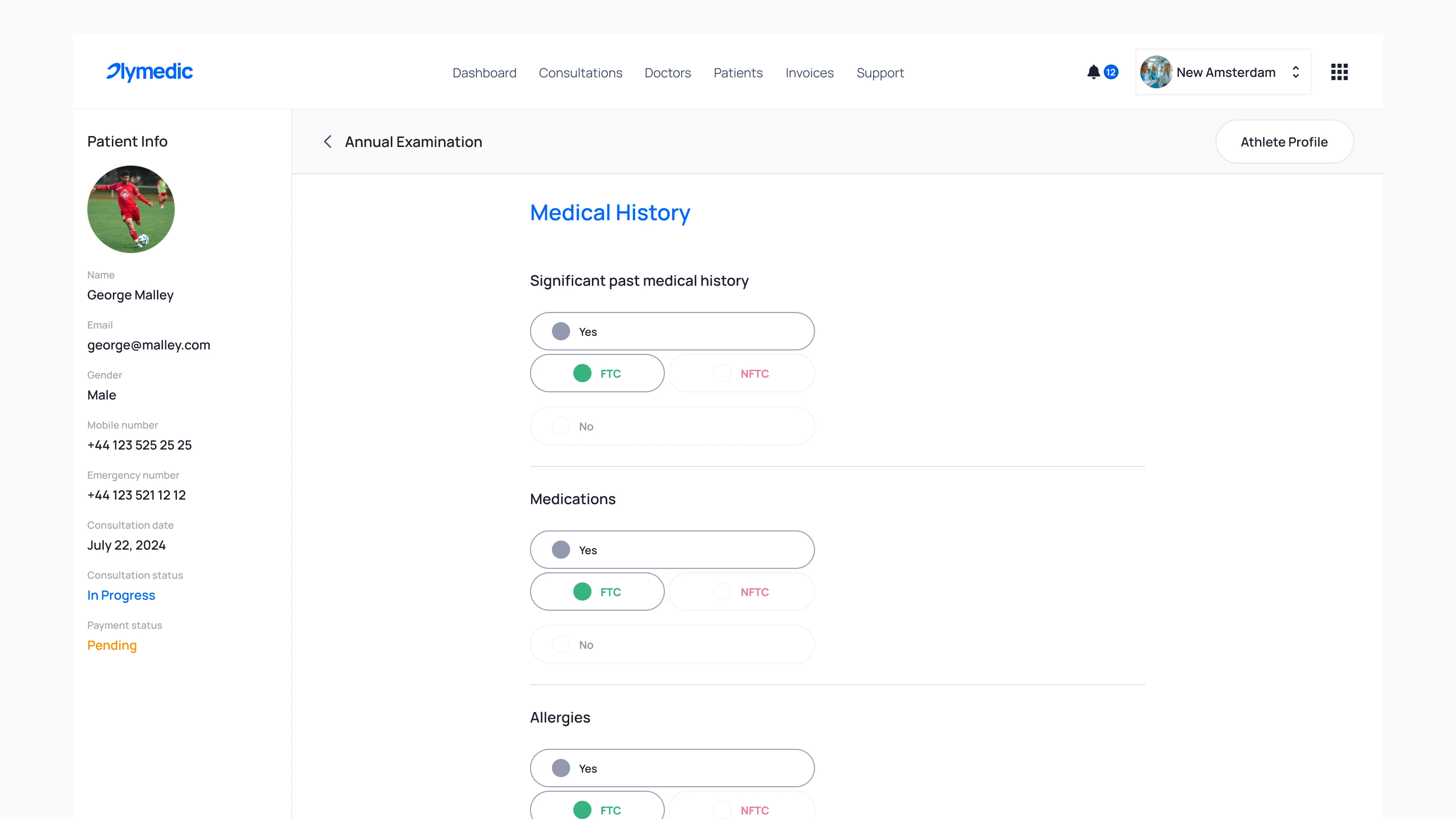
Task: Choose NFTC under significant past medical history
Action: 741,373
